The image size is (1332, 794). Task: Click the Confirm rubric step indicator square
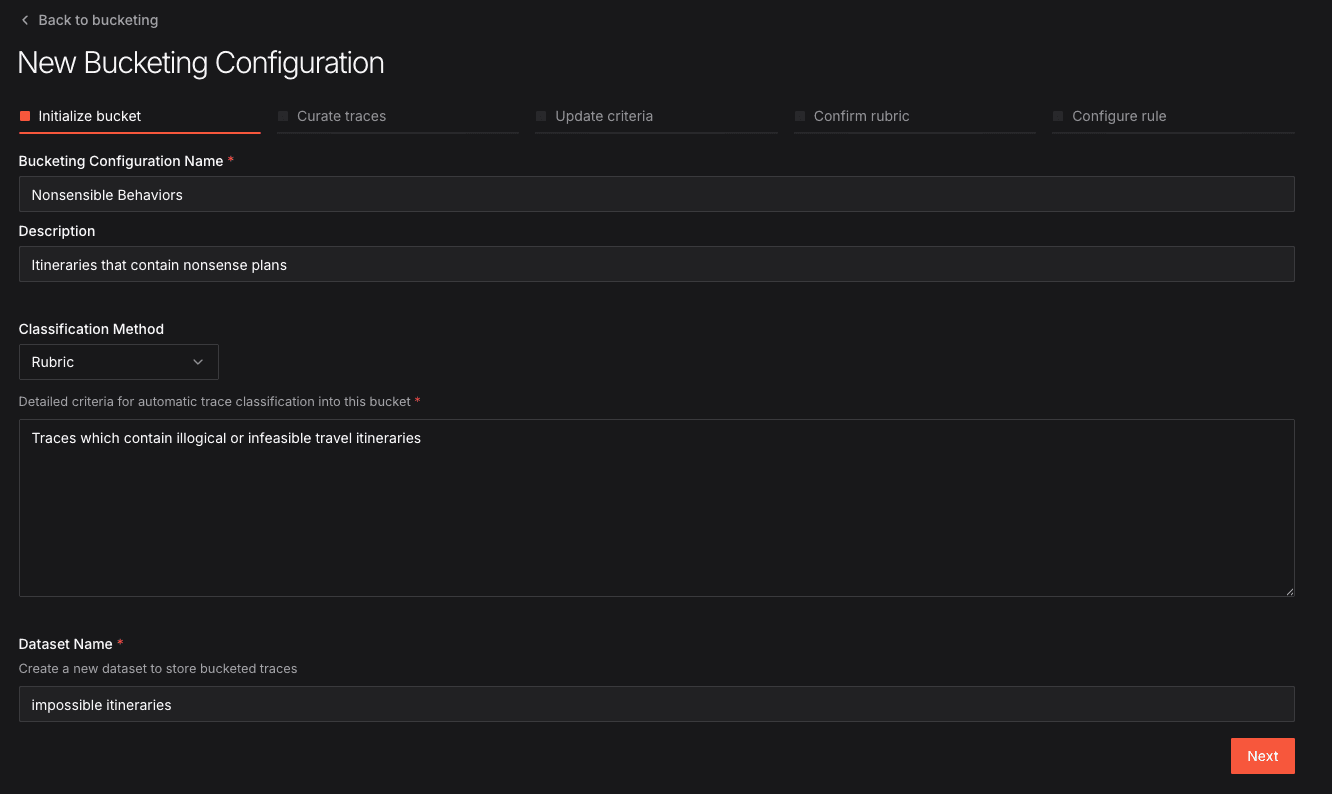coord(800,116)
